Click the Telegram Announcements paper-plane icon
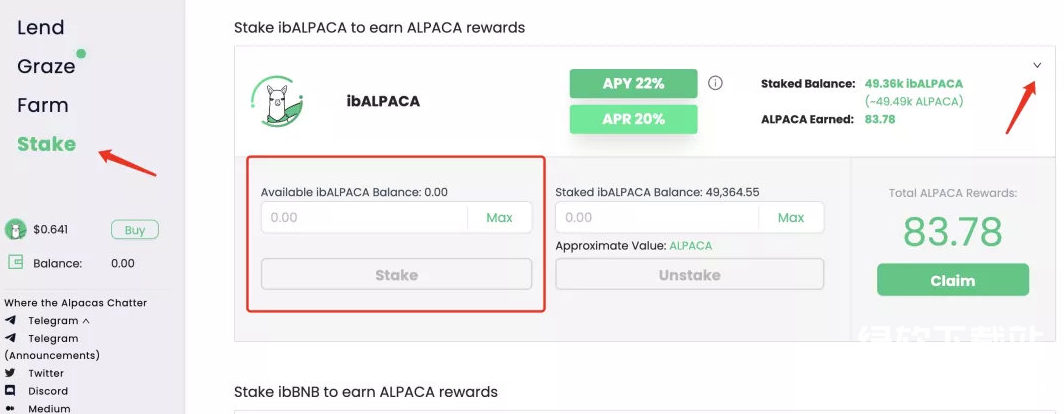The image size is (1064, 414). tap(10, 338)
